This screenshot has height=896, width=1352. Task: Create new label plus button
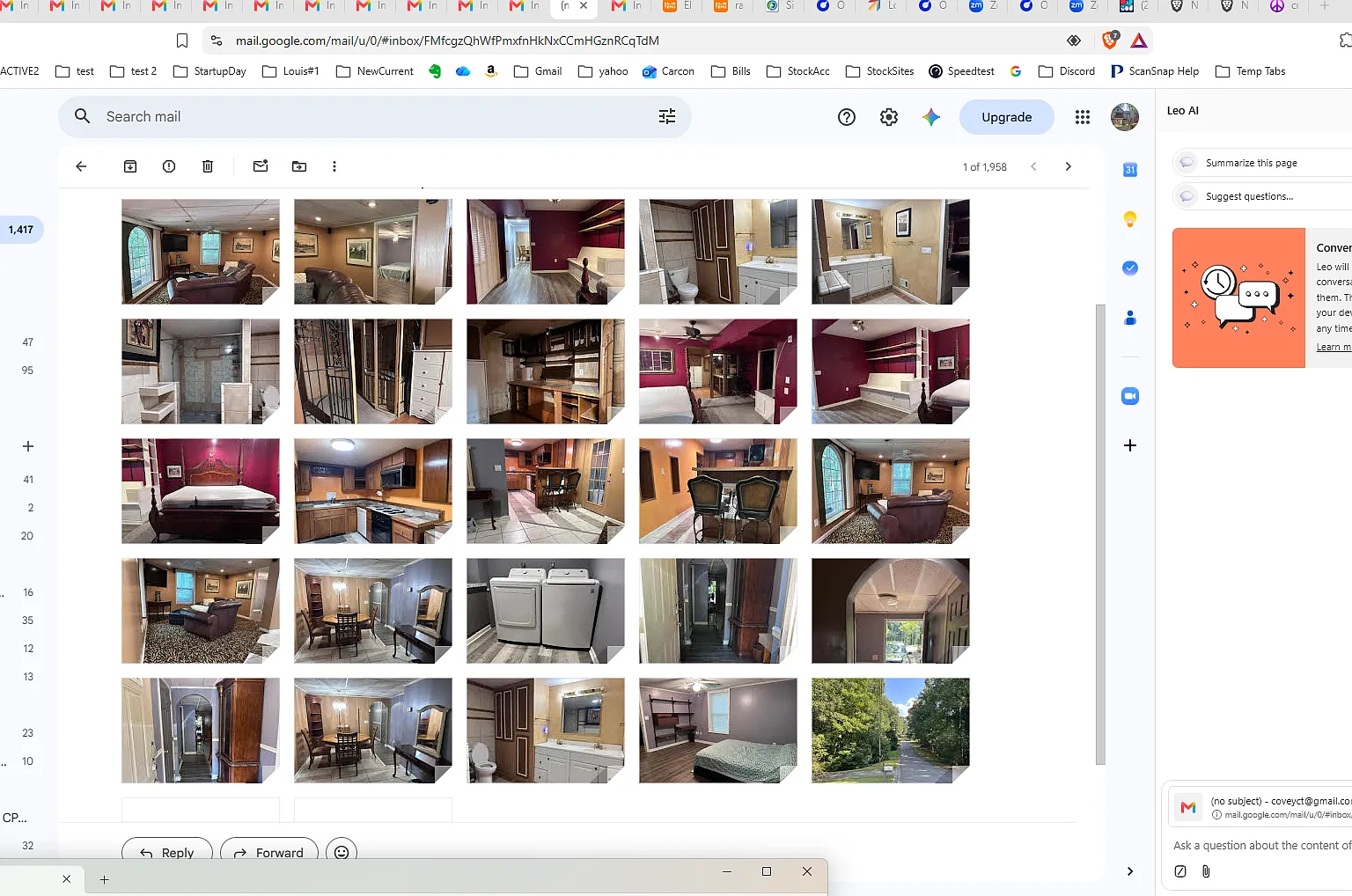[28, 446]
